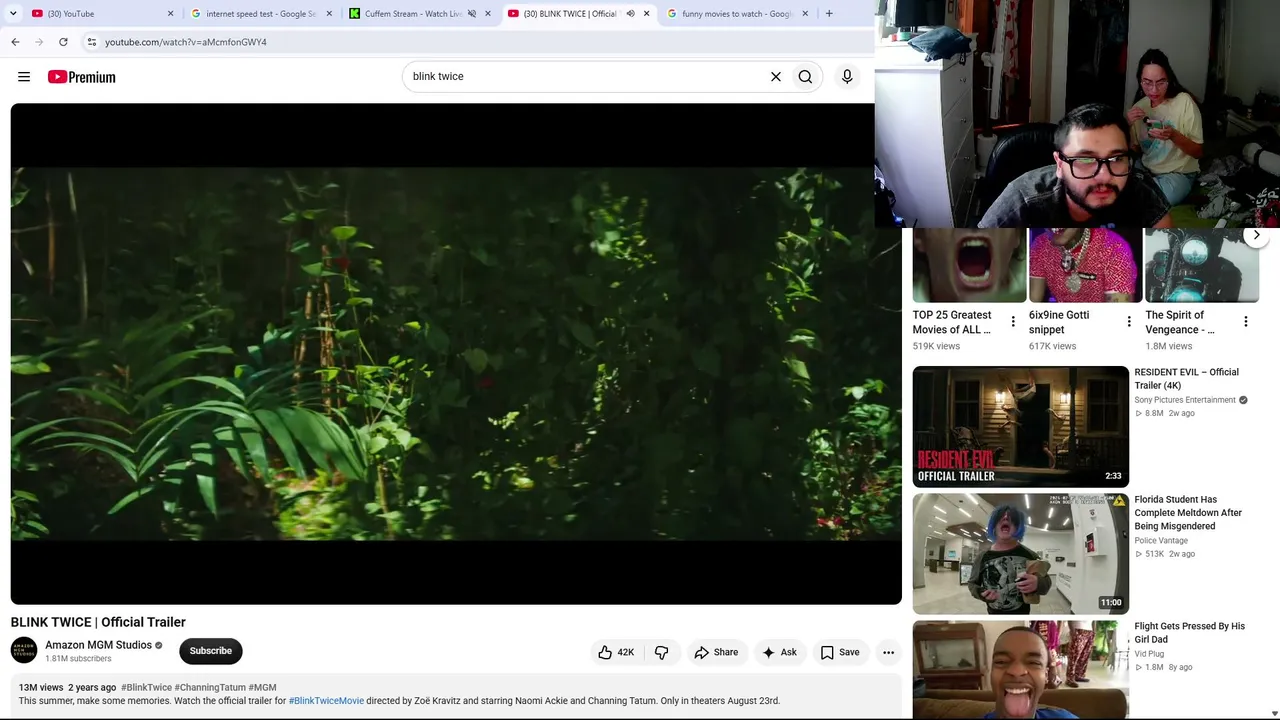Open the #BlinkTwiceMovie hashtag link
This screenshot has width=1280, height=720.
coord(326,701)
